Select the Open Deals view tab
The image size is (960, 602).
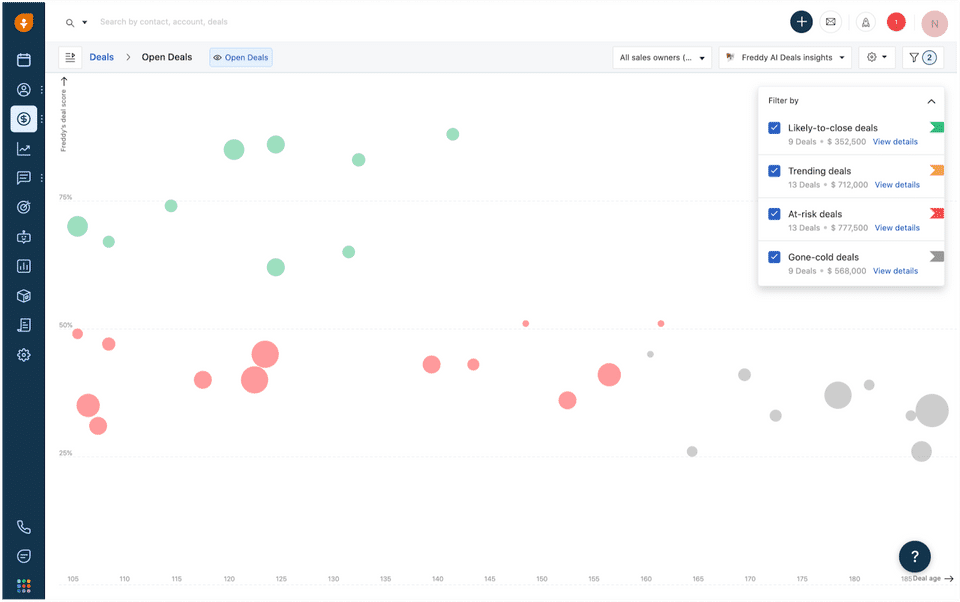[x=241, y=58]
